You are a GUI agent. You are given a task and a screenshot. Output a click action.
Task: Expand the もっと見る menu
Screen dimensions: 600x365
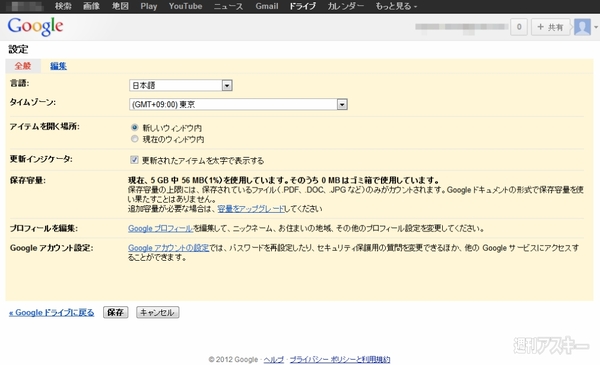396,6
